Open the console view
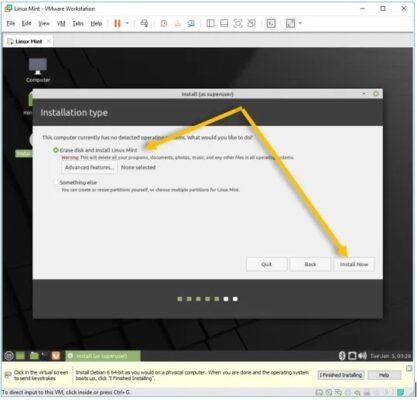This screenshot has height=400, width=417. (271, 23)
